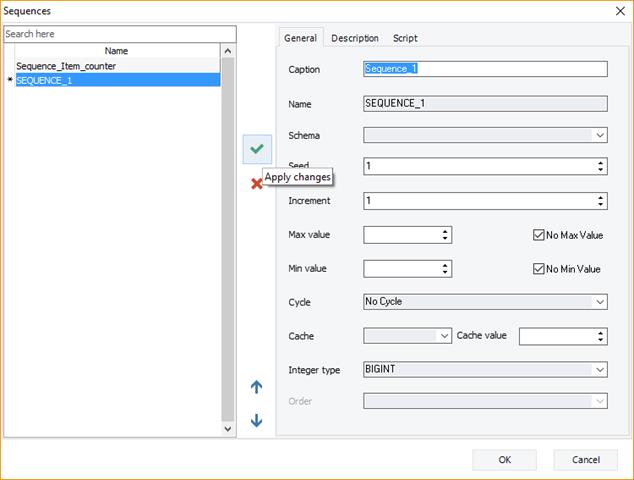Adjust the Increment value stepper

600,201
